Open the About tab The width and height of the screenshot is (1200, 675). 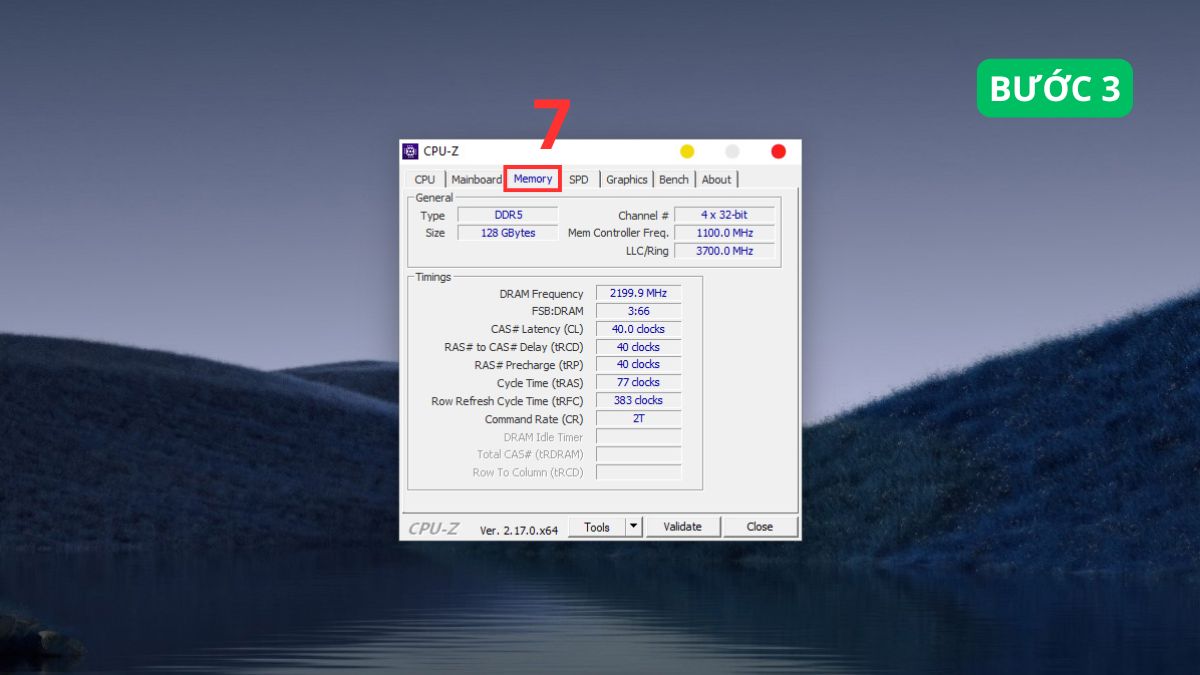[x=717, y=179]
